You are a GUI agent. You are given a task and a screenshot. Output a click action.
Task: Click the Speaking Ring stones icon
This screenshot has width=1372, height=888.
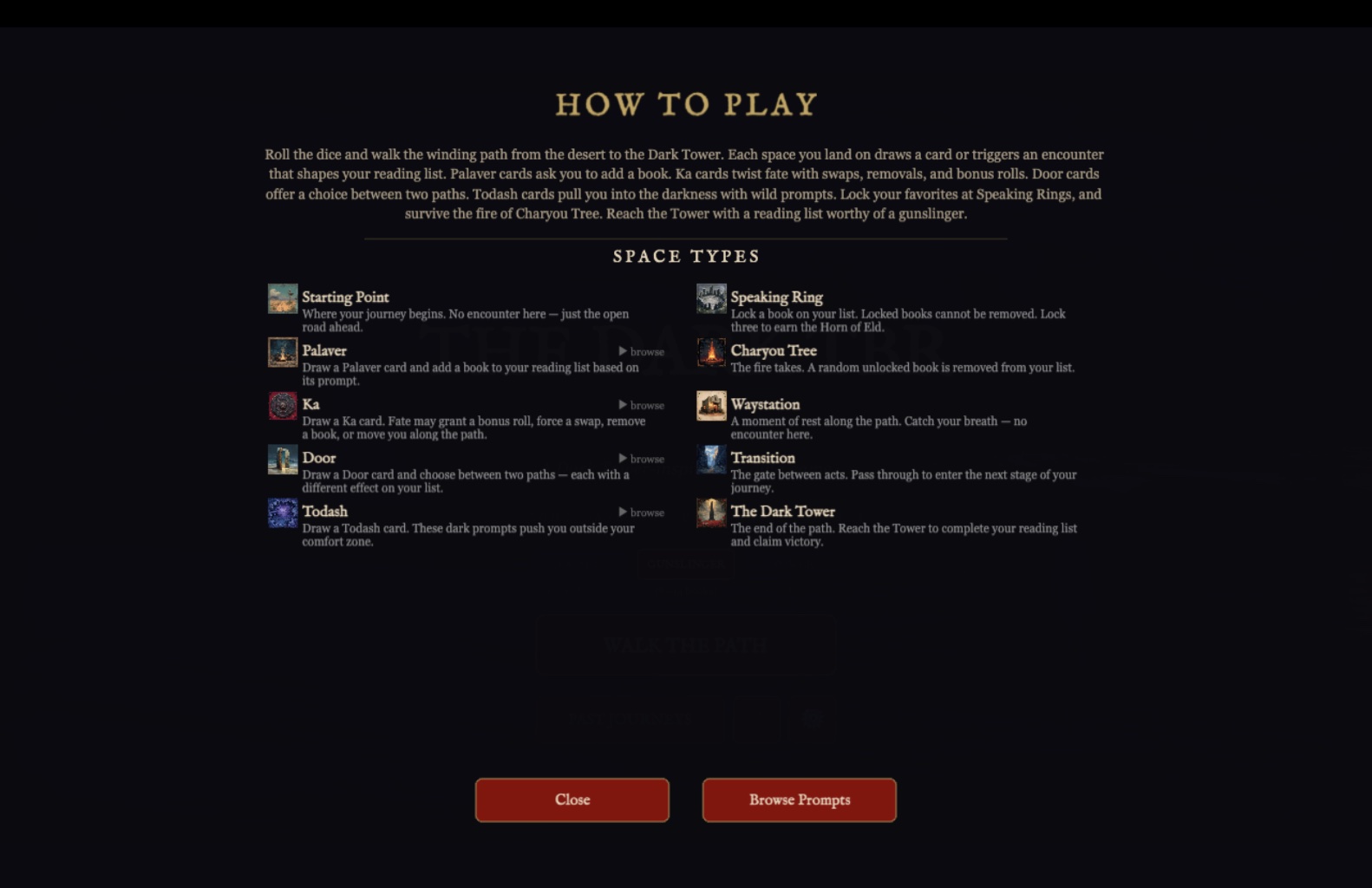[x=711, y=299]
